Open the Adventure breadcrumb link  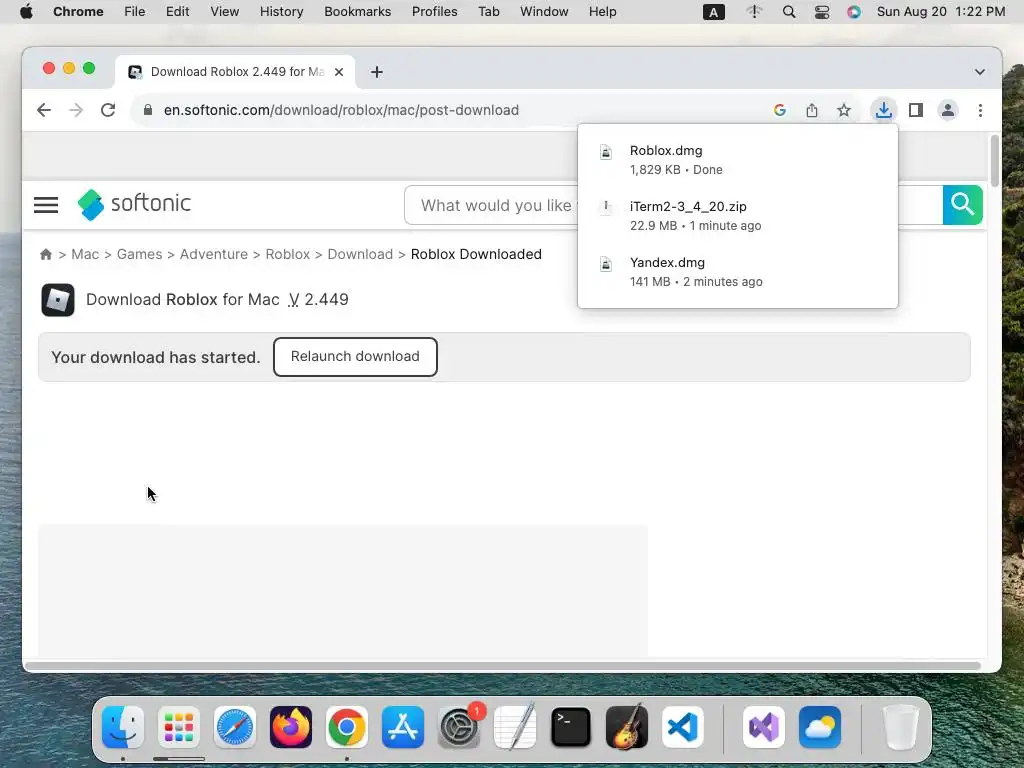point(214,254)
